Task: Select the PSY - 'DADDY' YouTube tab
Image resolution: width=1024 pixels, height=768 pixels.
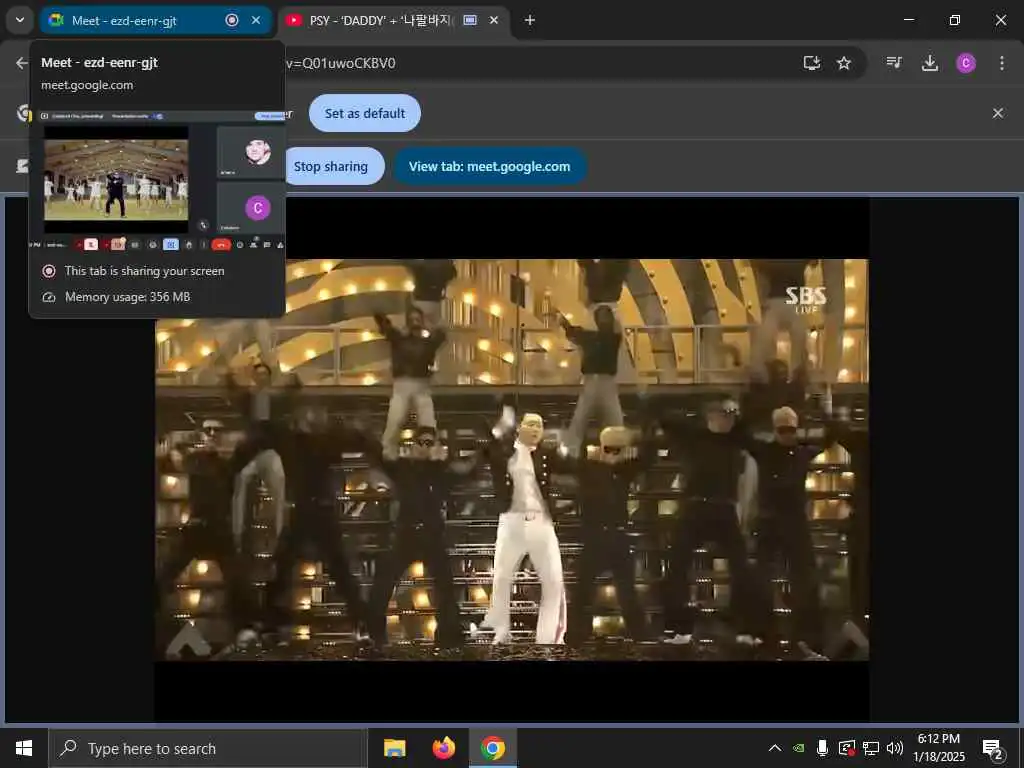Action: 393,20
